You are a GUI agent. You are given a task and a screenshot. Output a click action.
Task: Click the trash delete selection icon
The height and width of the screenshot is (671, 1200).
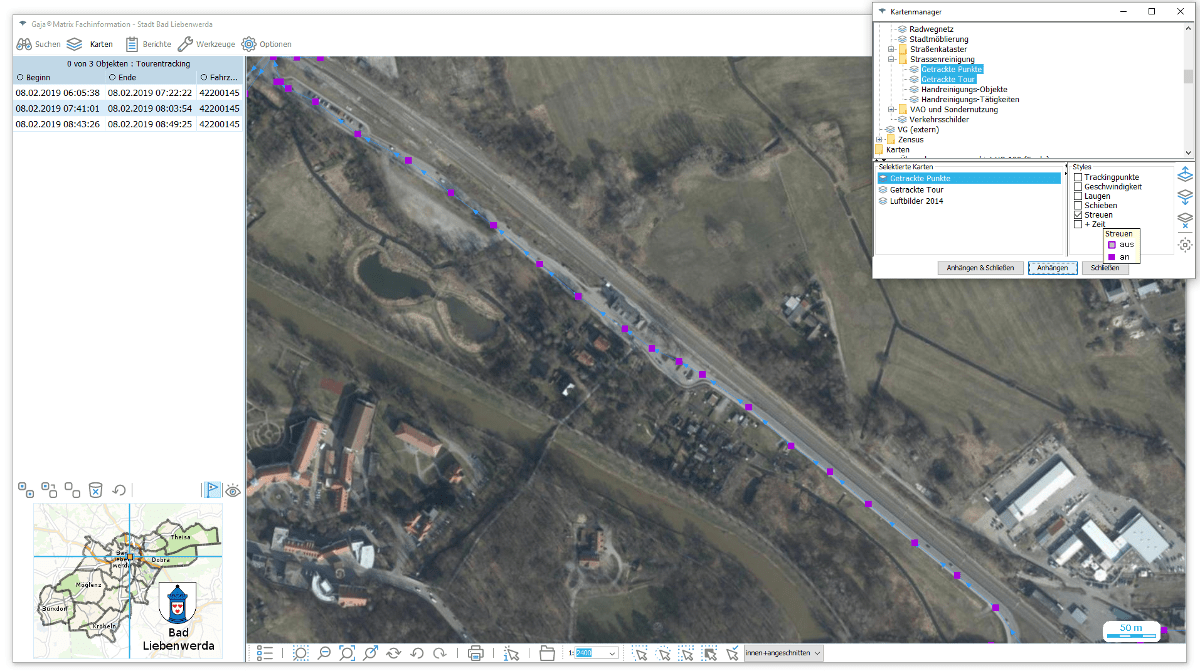tap(96, 490)
